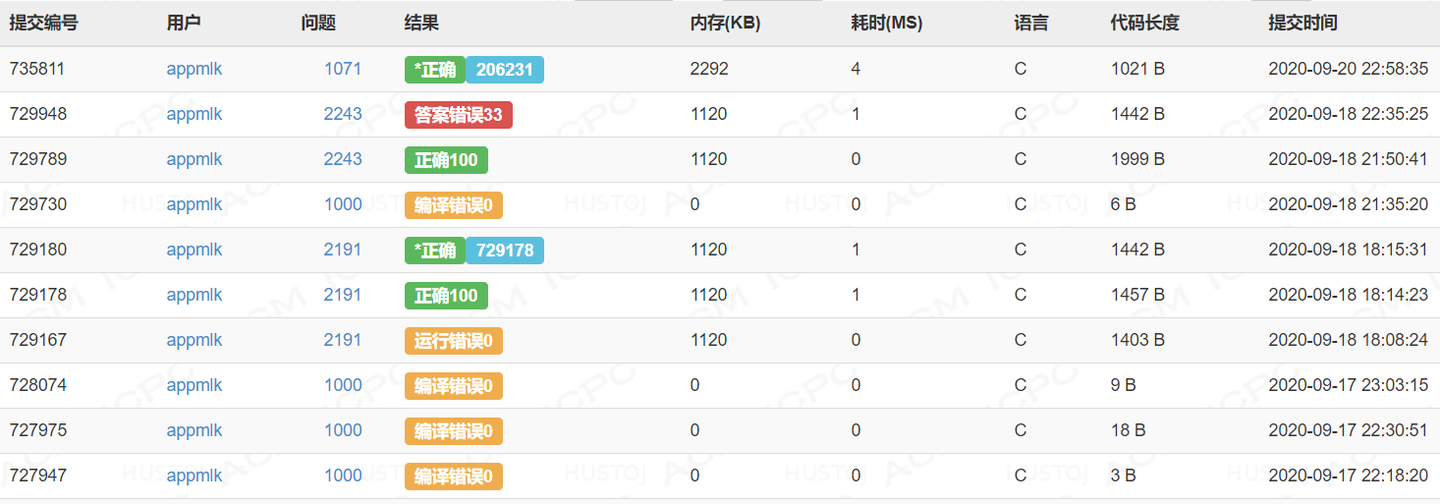Screen dimensions: 1440x504
Task: Click the 结果 column header
Action: [x=421, y=23]
